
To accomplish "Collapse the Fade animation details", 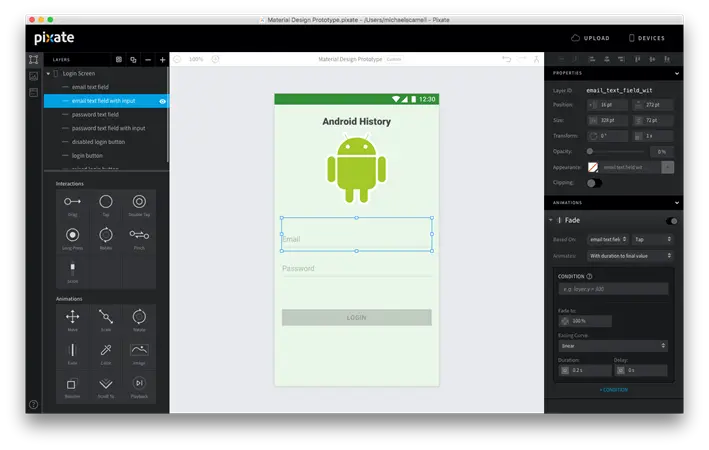I will point(551,220).
